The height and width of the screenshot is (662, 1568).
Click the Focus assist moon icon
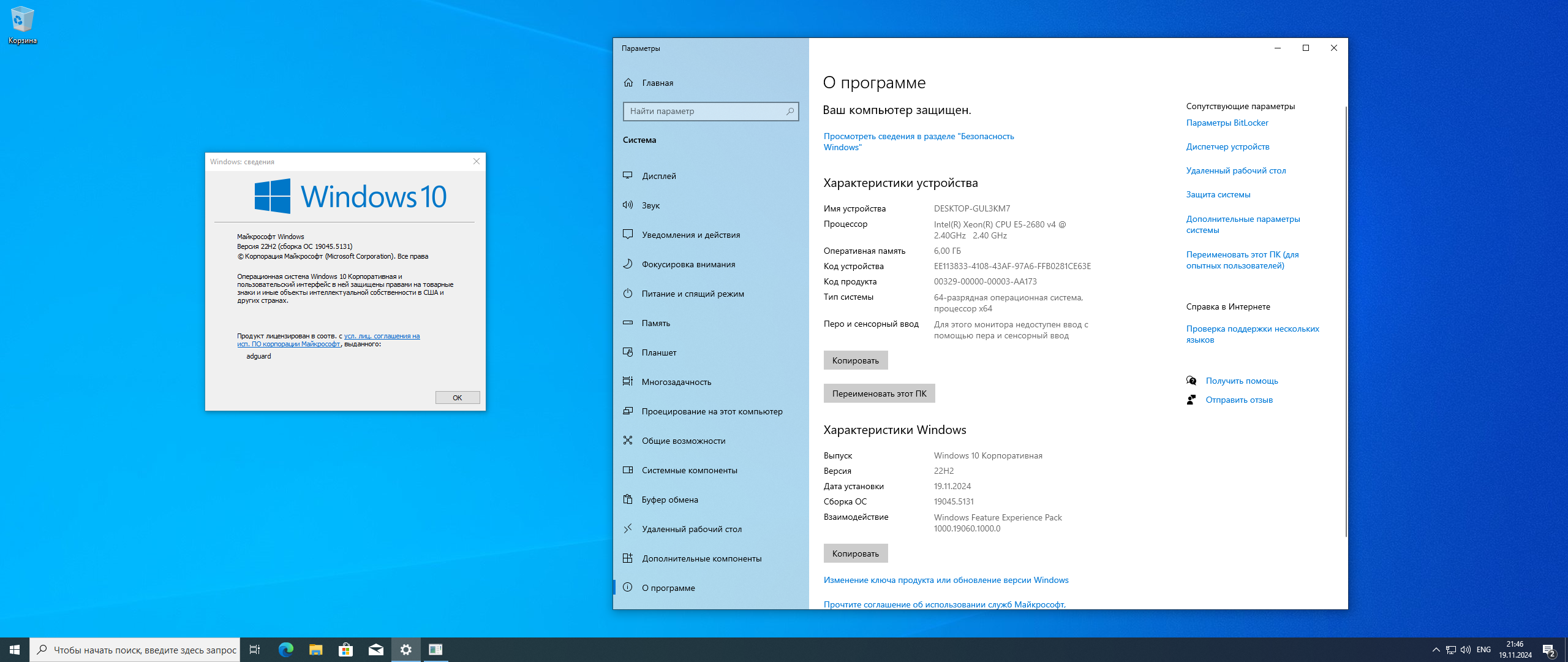point(628,264)
